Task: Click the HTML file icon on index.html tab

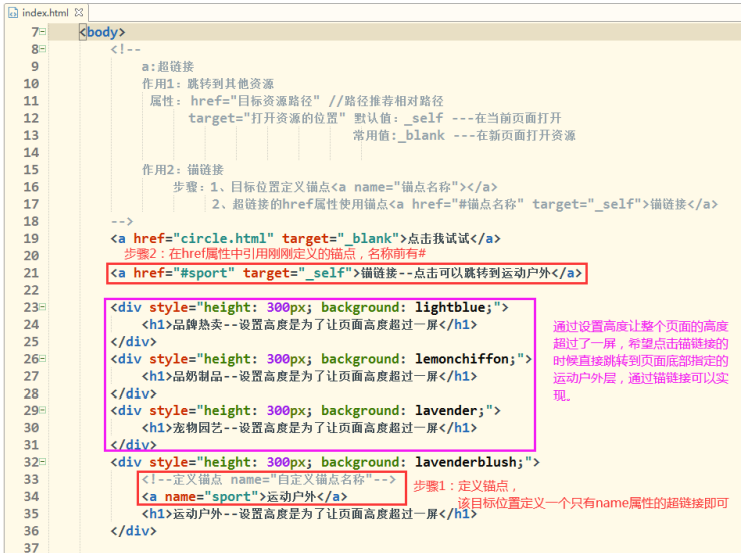Action: pyautogui.click(x=13, y=13)
